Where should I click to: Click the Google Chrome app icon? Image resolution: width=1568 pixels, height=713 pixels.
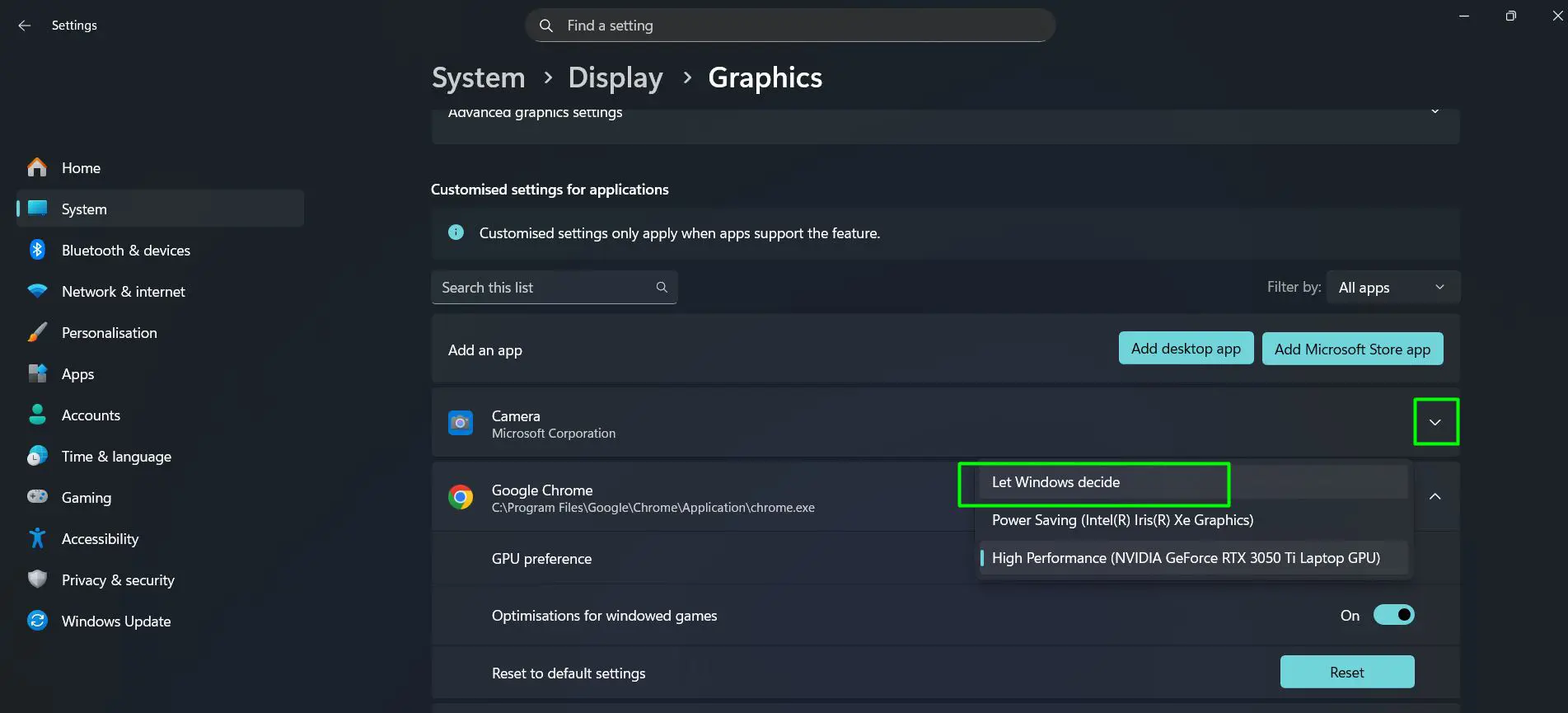(461, 497)
